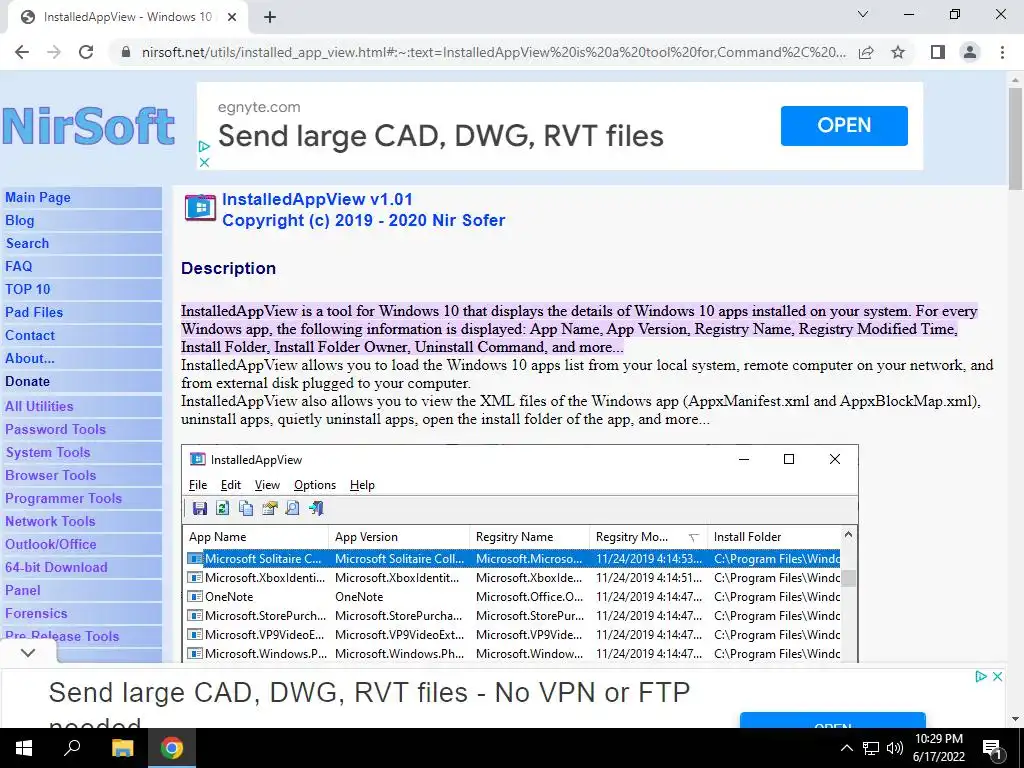Open File Explorer from taskbar
The image size is (1024, 768).
tap(122, 748)
